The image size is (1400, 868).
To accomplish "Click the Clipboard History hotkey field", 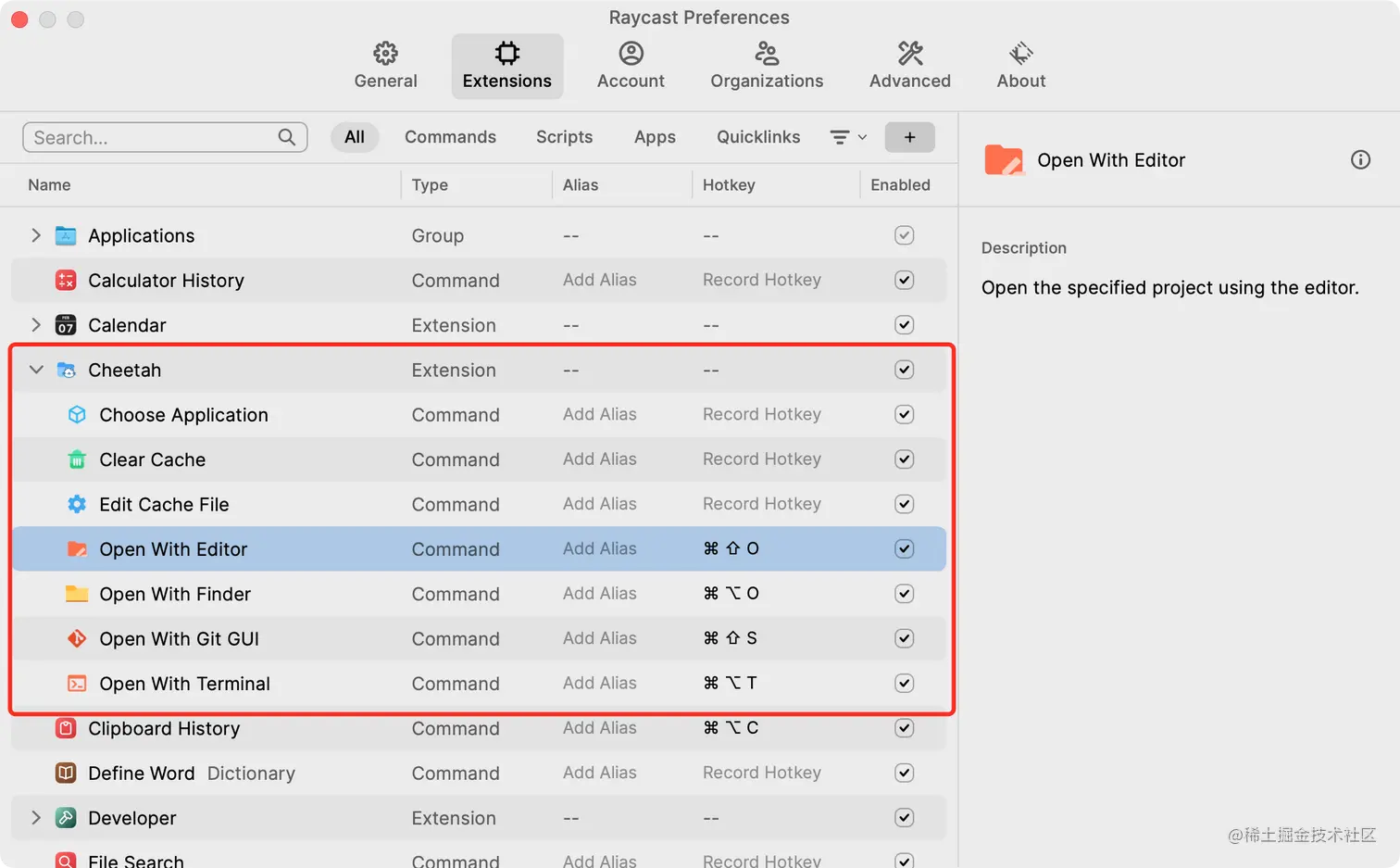I will [731, 728].
